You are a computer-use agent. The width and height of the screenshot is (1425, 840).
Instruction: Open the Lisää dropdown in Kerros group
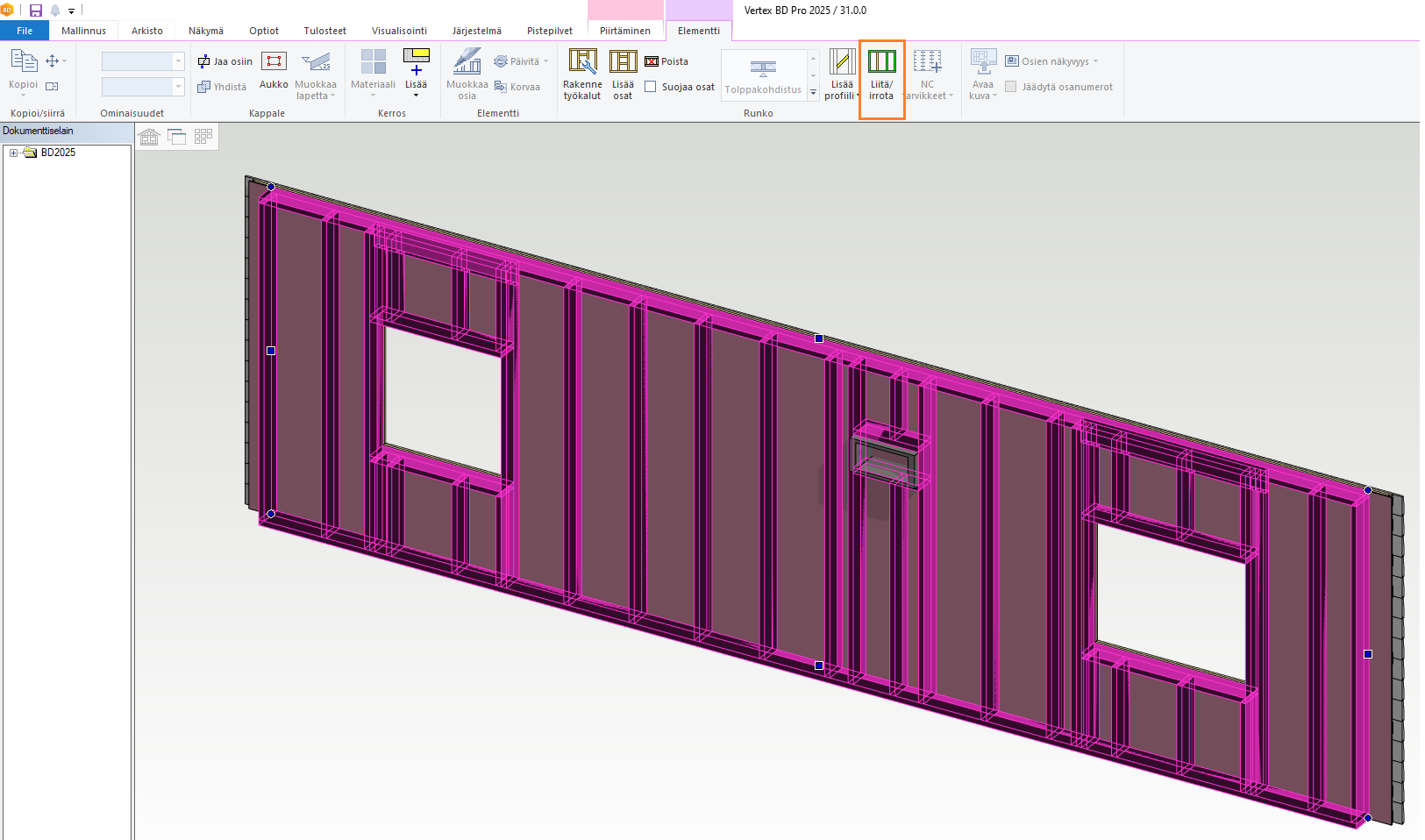pos(416,95)
